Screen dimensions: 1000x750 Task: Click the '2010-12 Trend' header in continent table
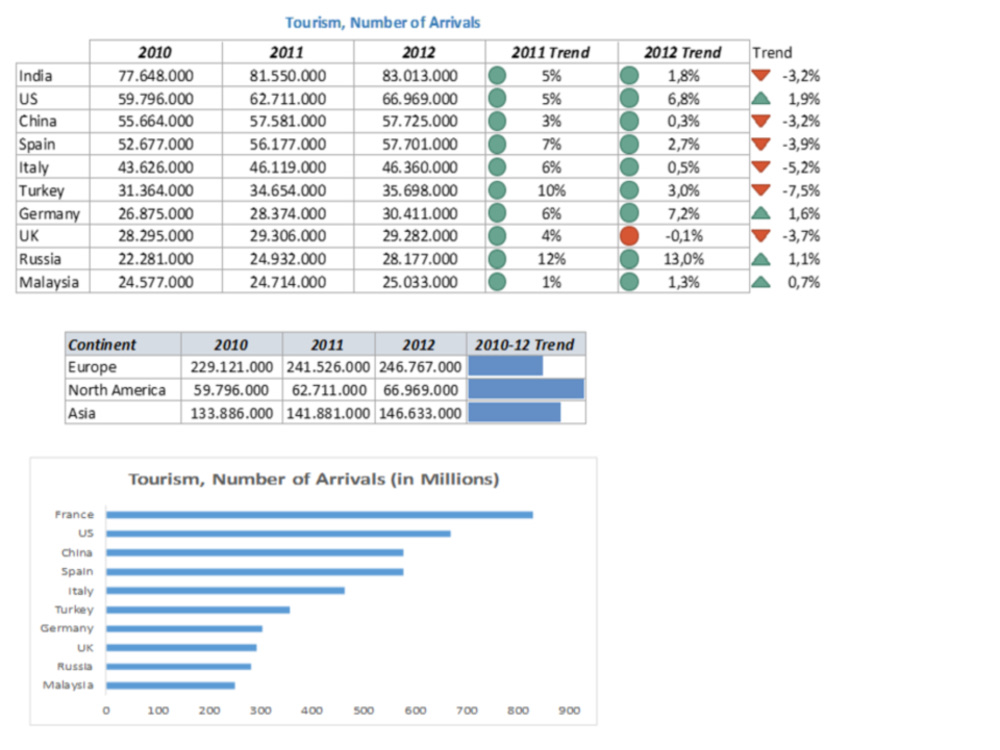click(526, 344)
